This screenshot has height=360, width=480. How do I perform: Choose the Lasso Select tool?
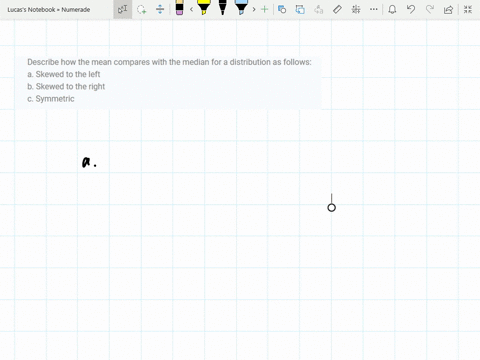pos(141,9)
